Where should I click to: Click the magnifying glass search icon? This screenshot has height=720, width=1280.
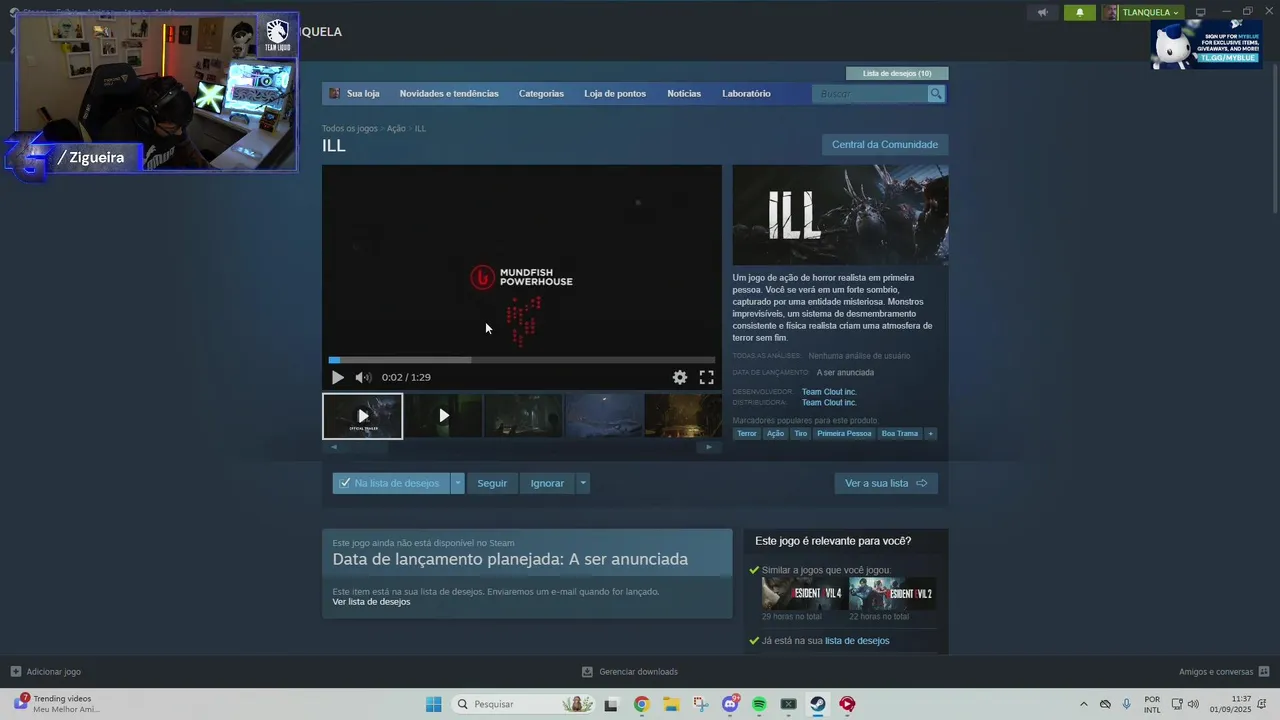(936, 94)
